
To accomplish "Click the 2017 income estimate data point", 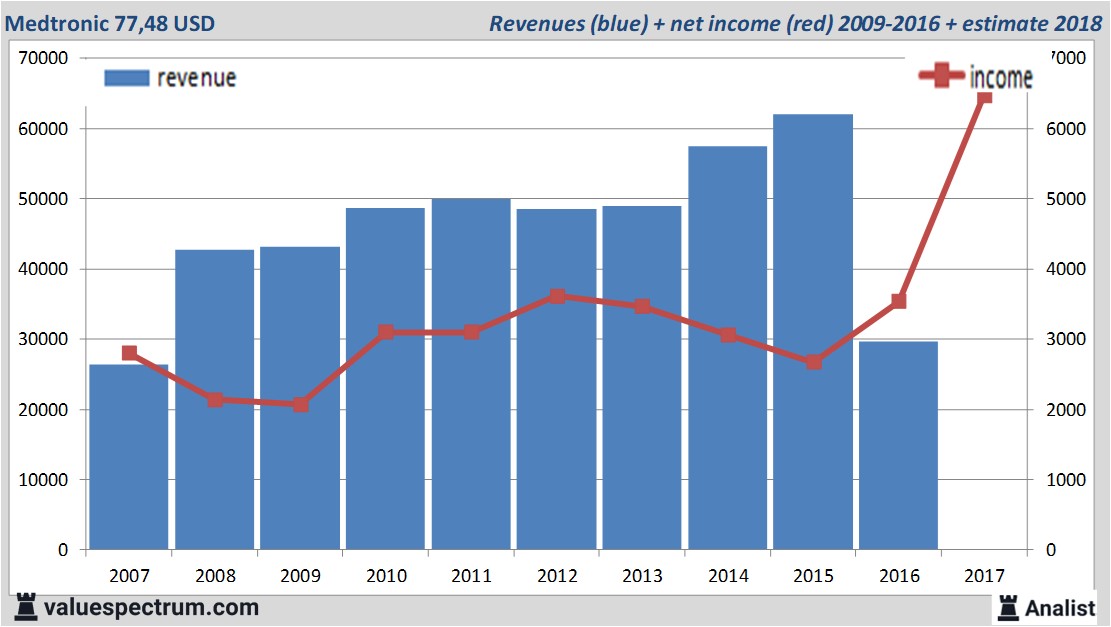I will pos(984,97).
